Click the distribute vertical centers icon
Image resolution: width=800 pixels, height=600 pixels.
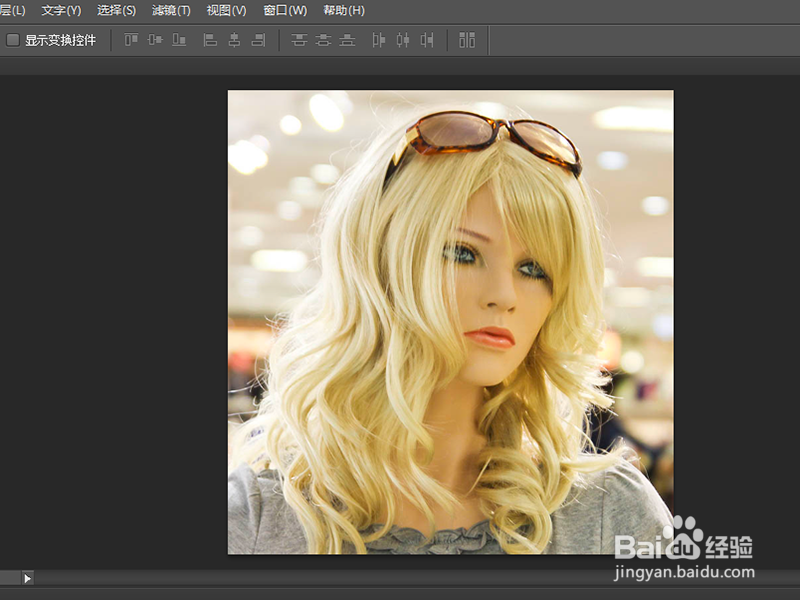[323, 39]
